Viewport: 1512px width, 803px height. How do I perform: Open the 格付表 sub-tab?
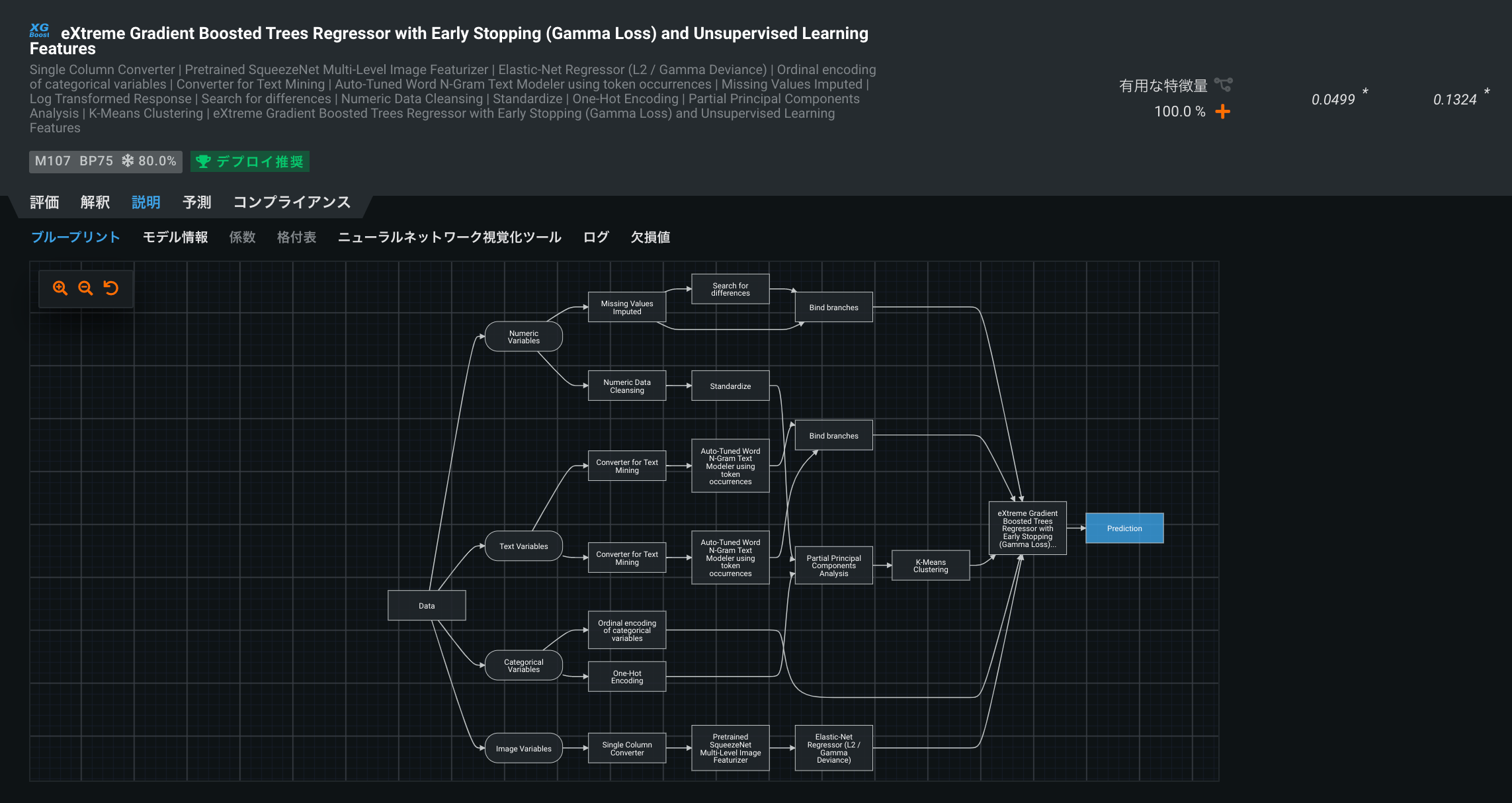(x=297, y=237)
